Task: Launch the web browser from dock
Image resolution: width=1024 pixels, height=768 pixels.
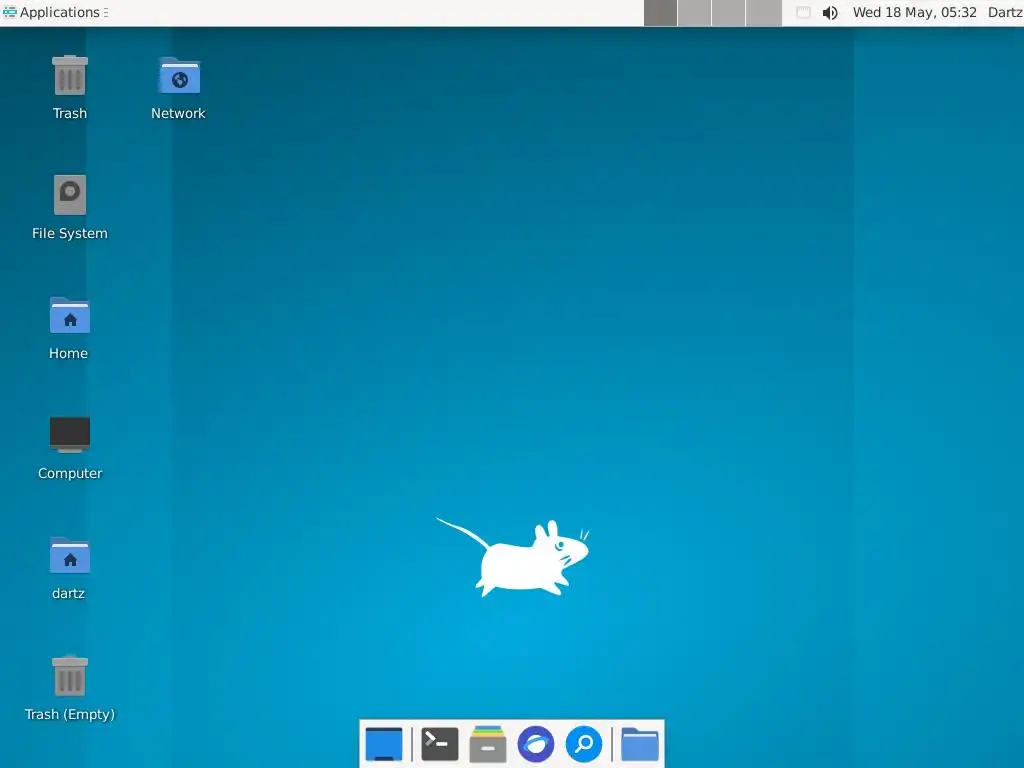Action: pyautogui.click(x=536, y=744)
